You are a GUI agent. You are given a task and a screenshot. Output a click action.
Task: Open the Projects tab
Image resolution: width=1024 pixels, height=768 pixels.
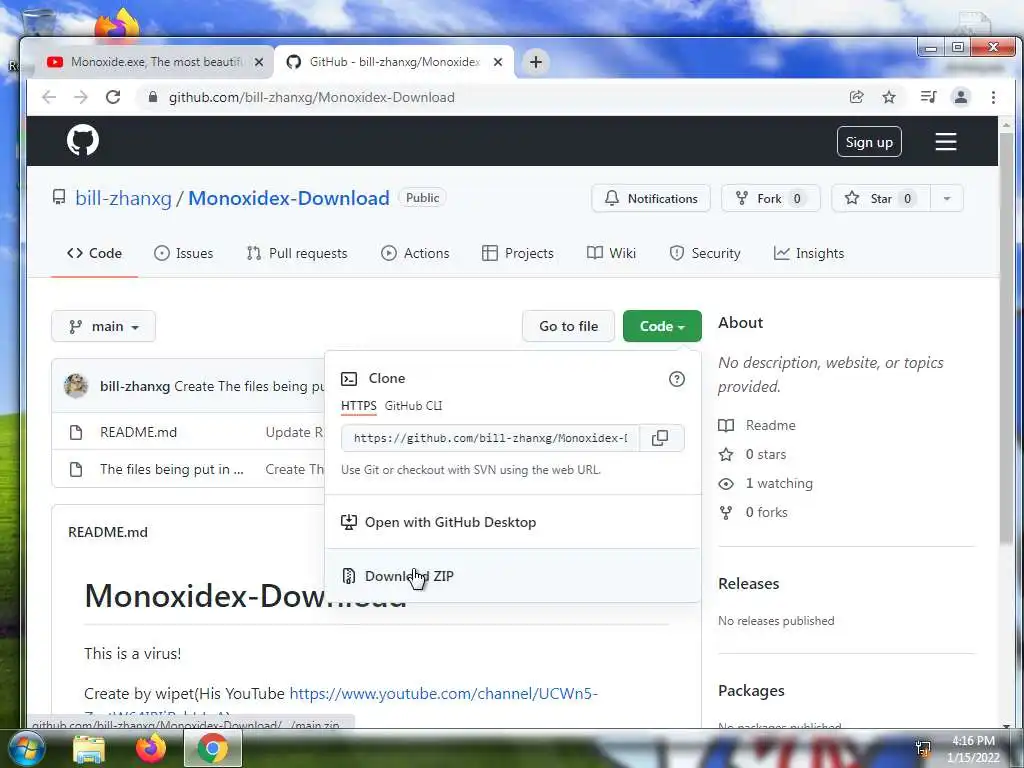(x=518, y=253)
